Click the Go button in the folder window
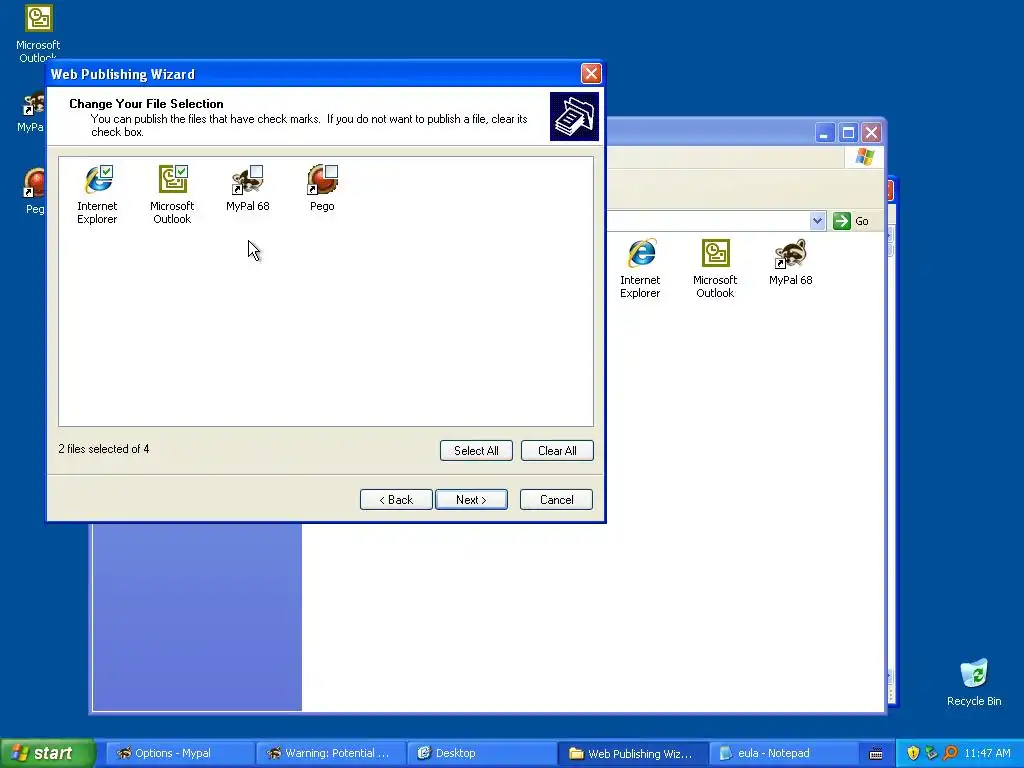The image size is (1024, 768). (851, 221)
